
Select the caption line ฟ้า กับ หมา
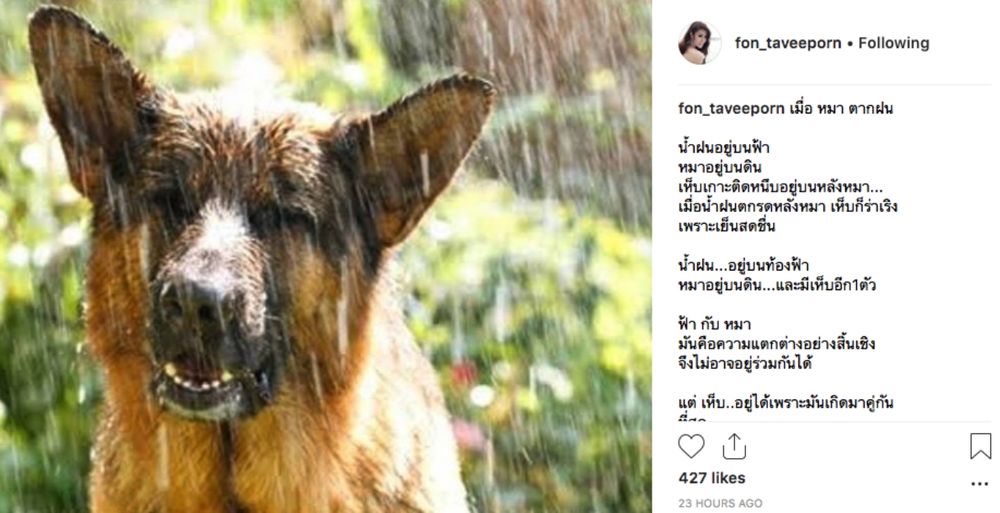(x=714, y=325)
